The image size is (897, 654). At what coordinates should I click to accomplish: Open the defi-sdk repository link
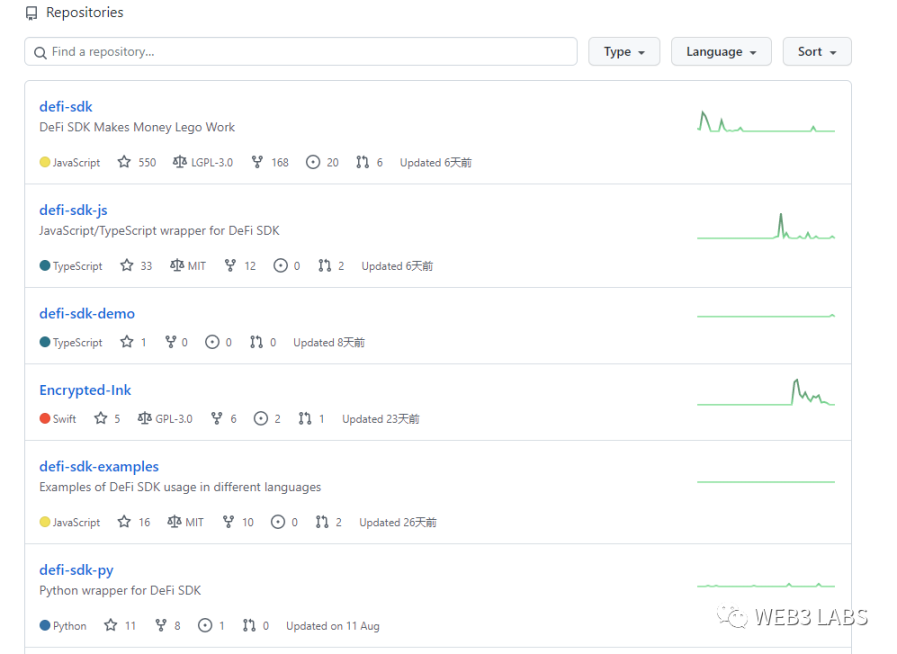[x=66, y=106]
